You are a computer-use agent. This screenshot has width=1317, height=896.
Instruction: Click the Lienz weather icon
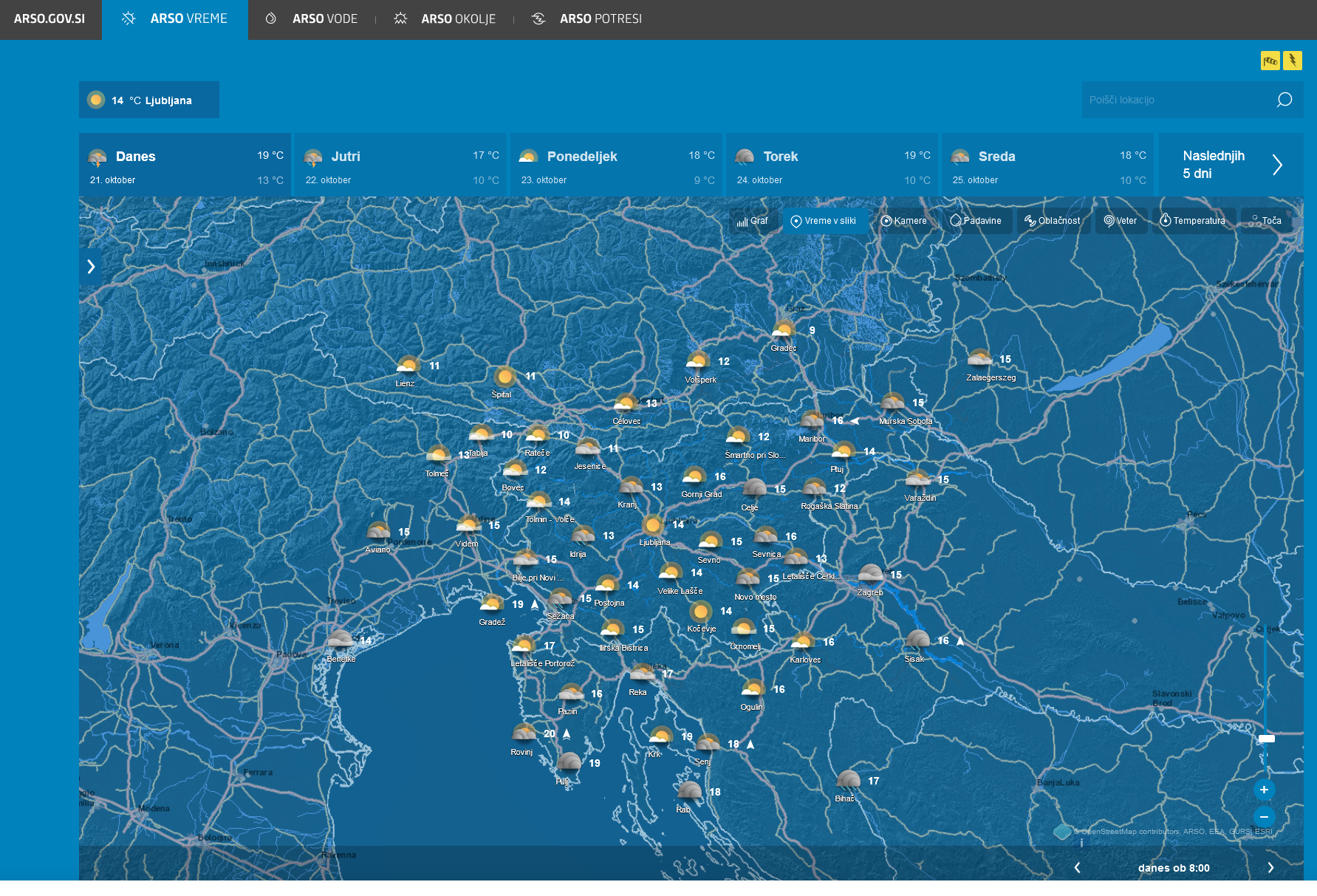point(408,366)
